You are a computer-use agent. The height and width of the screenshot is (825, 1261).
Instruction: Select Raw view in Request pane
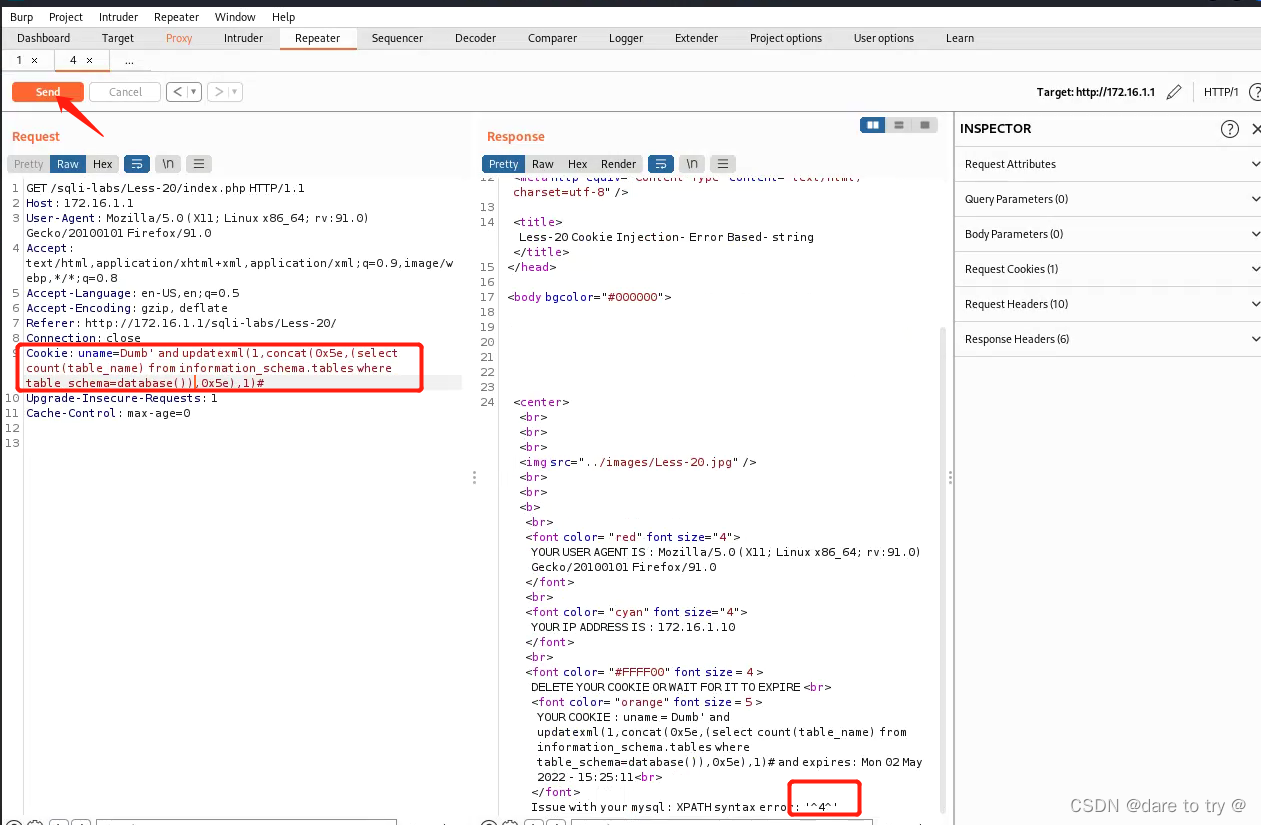click(68, 164)
